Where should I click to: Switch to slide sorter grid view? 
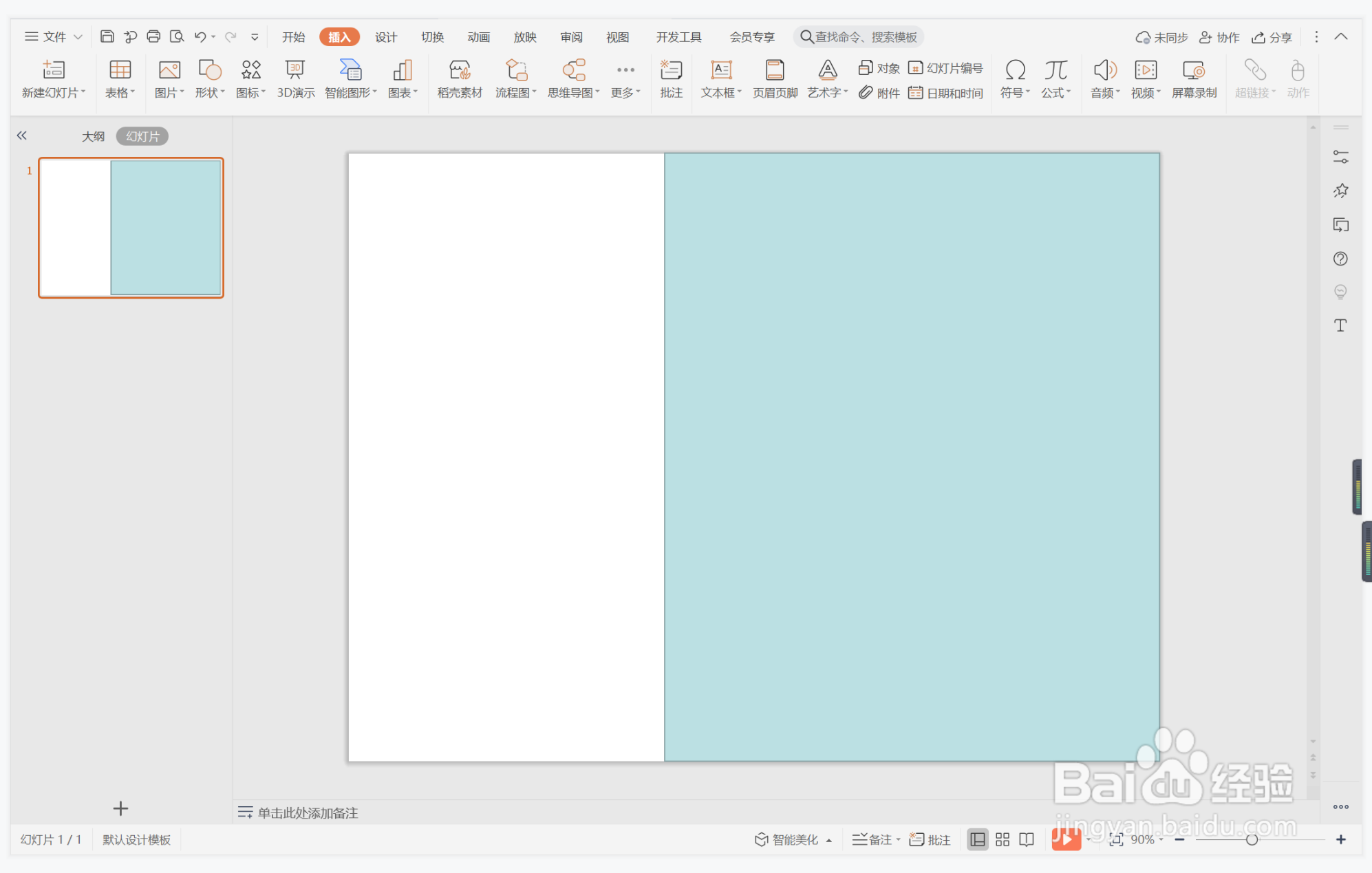(1003, 839)
